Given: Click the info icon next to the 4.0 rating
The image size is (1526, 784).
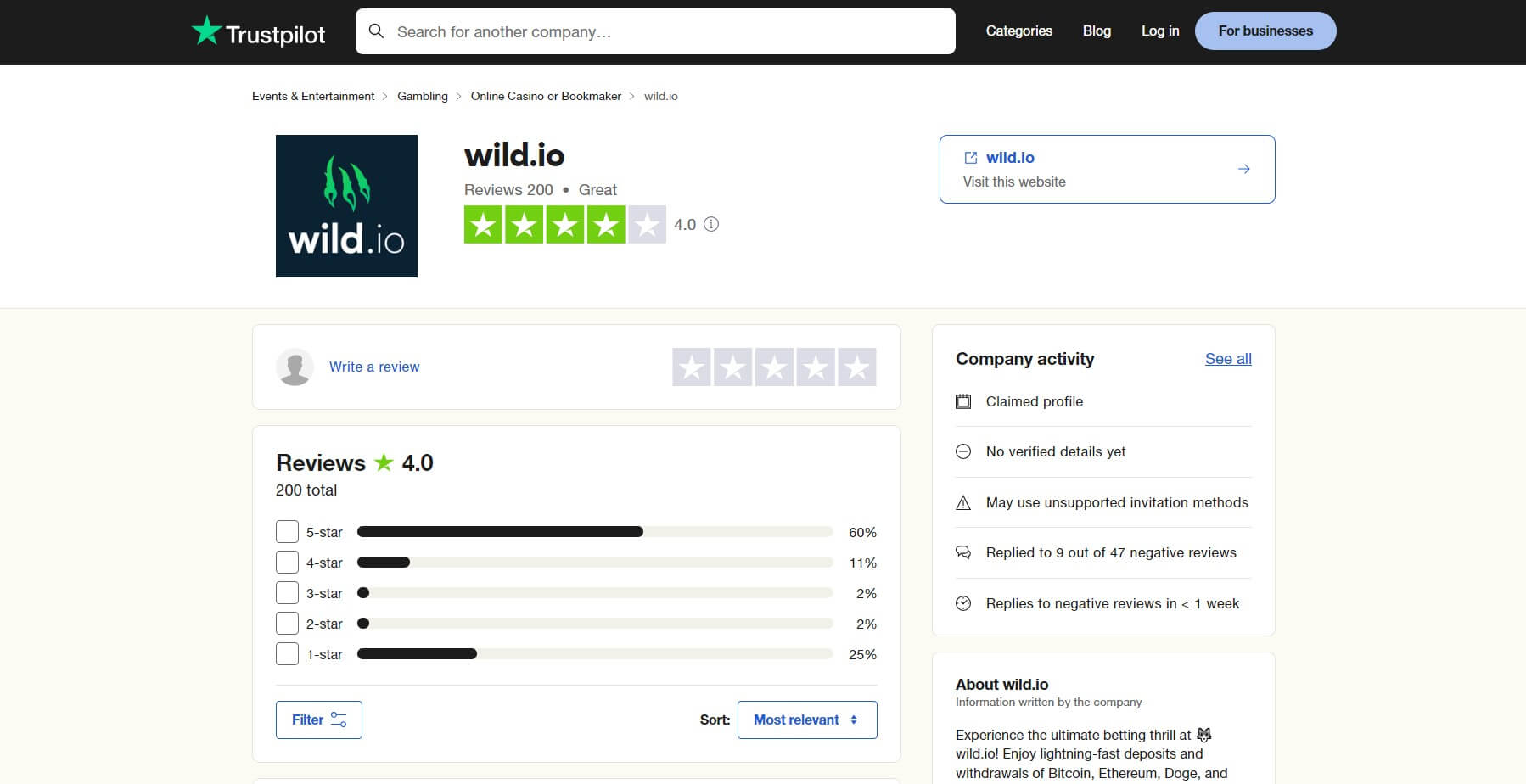Looking at the screenshot, I should (712, 225).
